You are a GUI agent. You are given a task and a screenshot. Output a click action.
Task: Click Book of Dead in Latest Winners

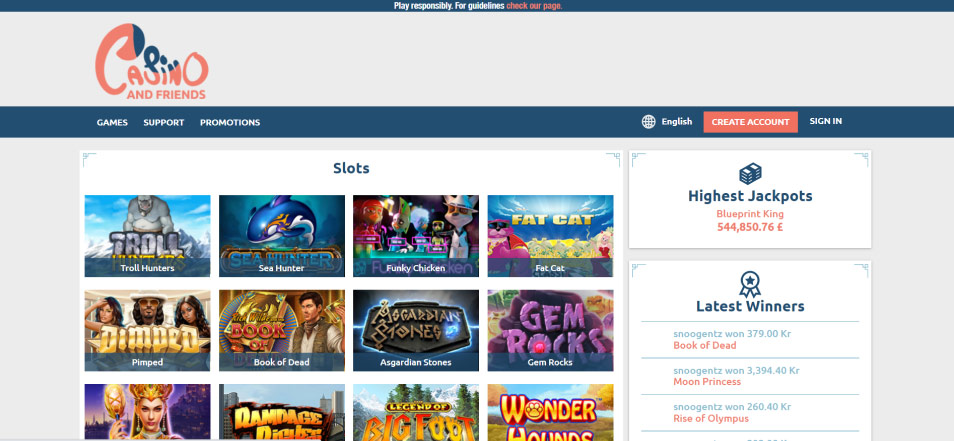pos(705,346)
